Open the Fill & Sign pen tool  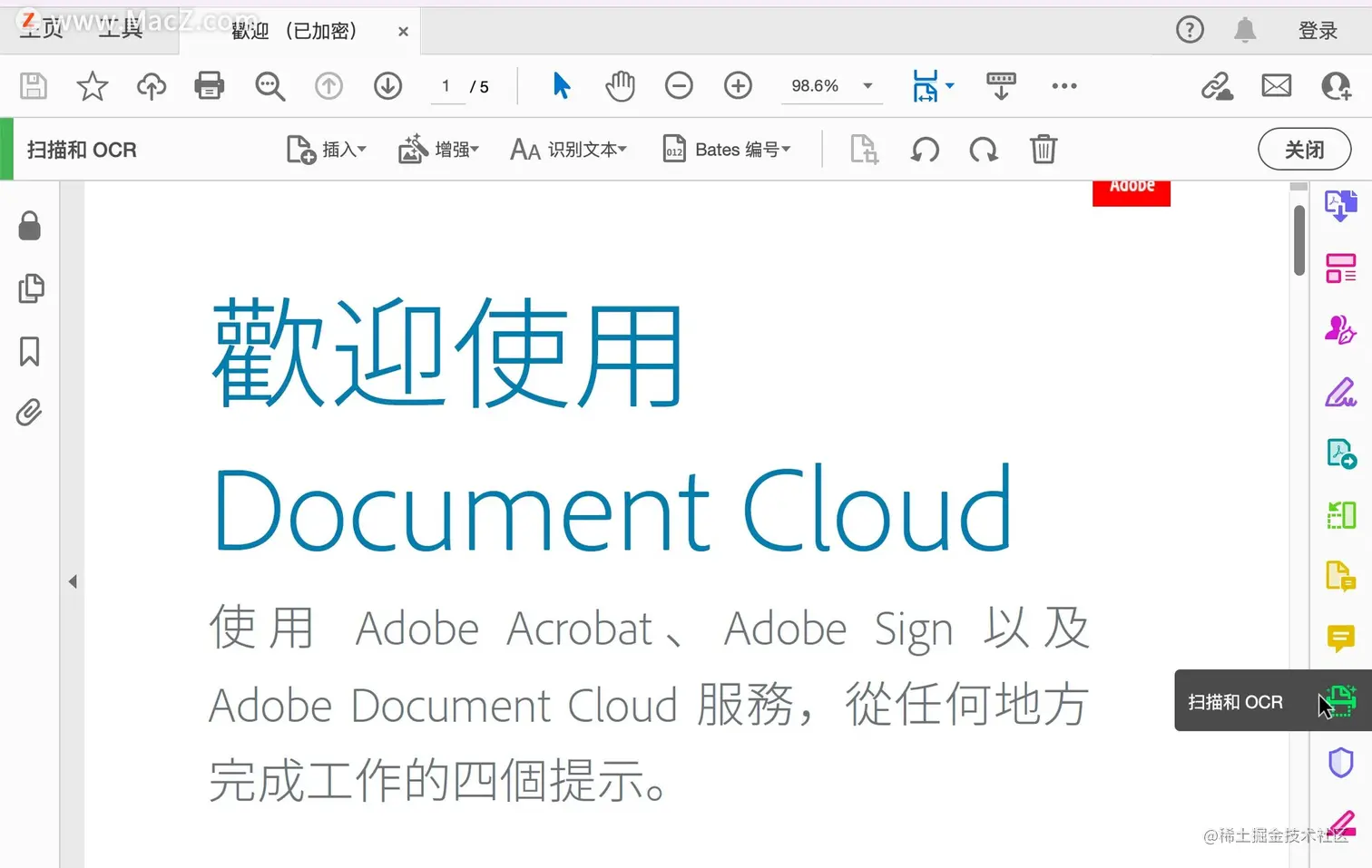pyautogui.click(x=1340, y=392)
